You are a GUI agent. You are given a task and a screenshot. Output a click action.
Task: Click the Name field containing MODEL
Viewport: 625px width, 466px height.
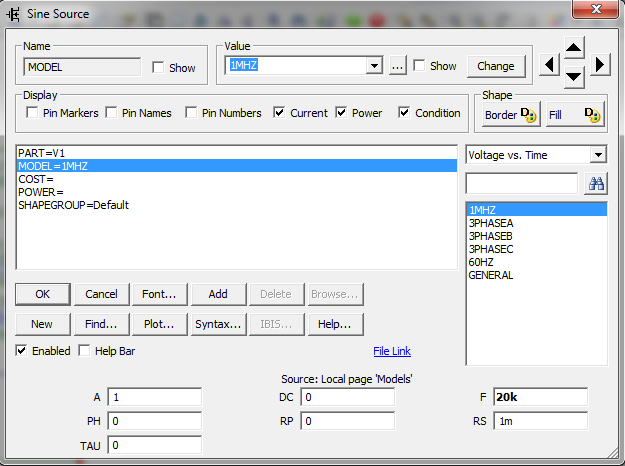(x=82, y=67)
